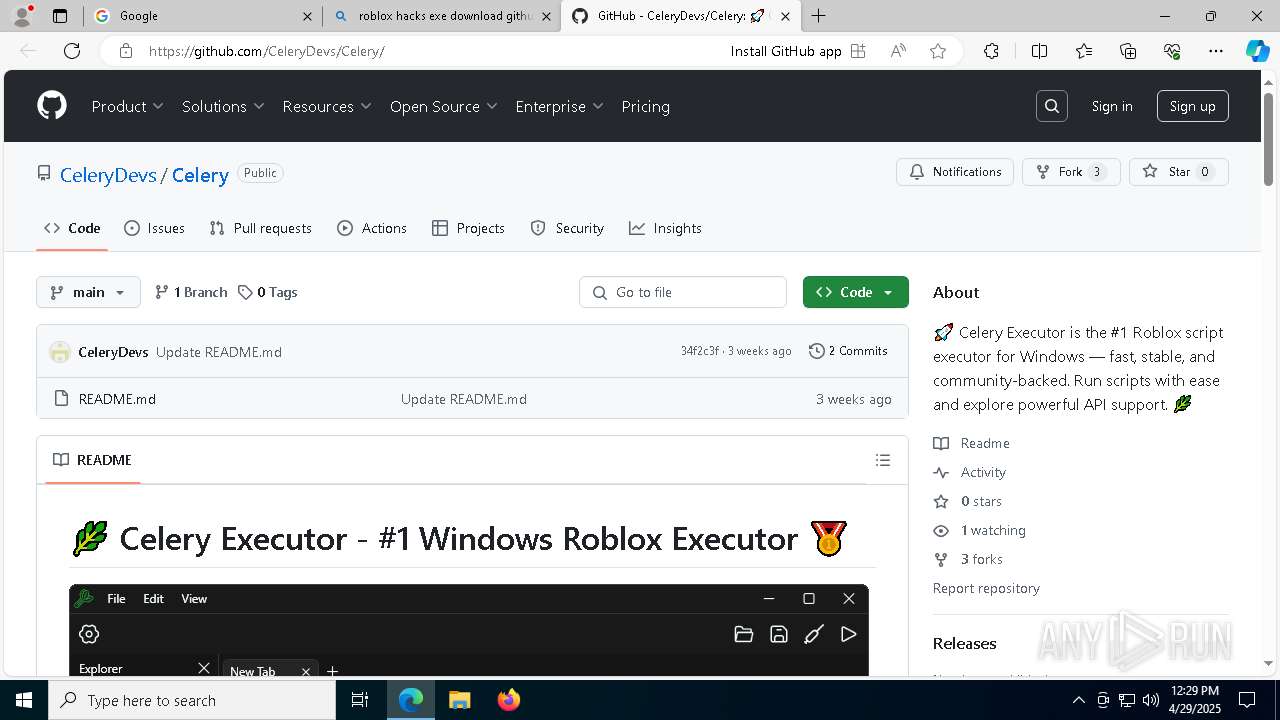Open Collections icon in toolbar
The height and width of the screenshot is (720, 1280).
(1128, 51)
